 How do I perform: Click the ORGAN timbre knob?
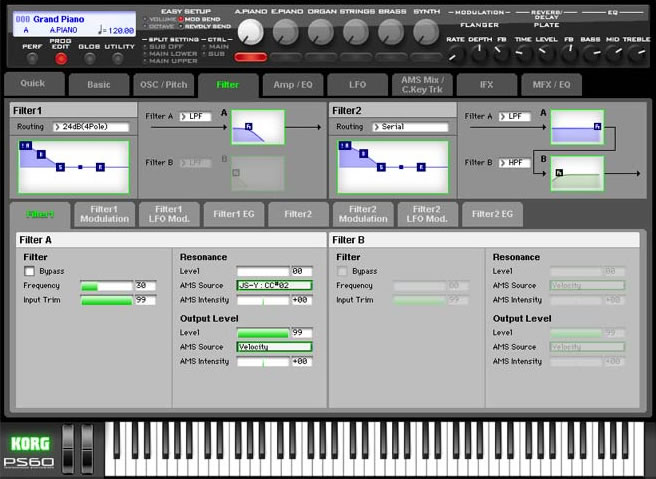[321, 32]
